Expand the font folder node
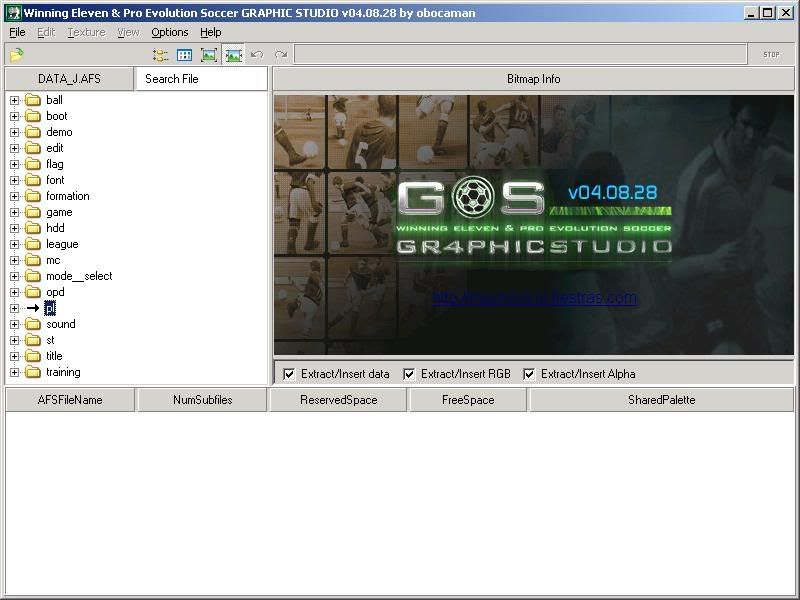This screenshot has width=800, height=600. (x=14, y=180)
